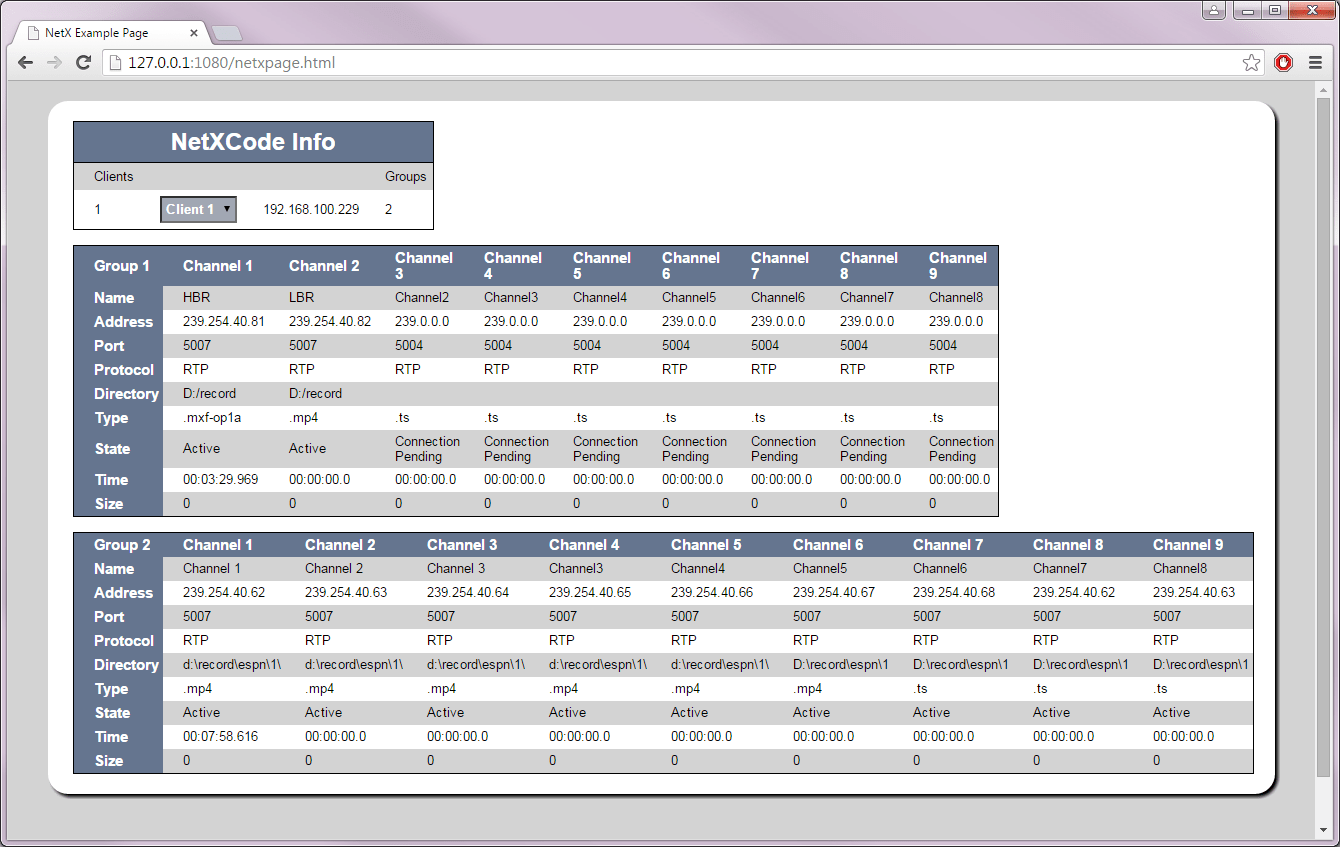Click address 239.254.40.82
The height and width of the screenshot is (847, 1340).
(330, 322)
